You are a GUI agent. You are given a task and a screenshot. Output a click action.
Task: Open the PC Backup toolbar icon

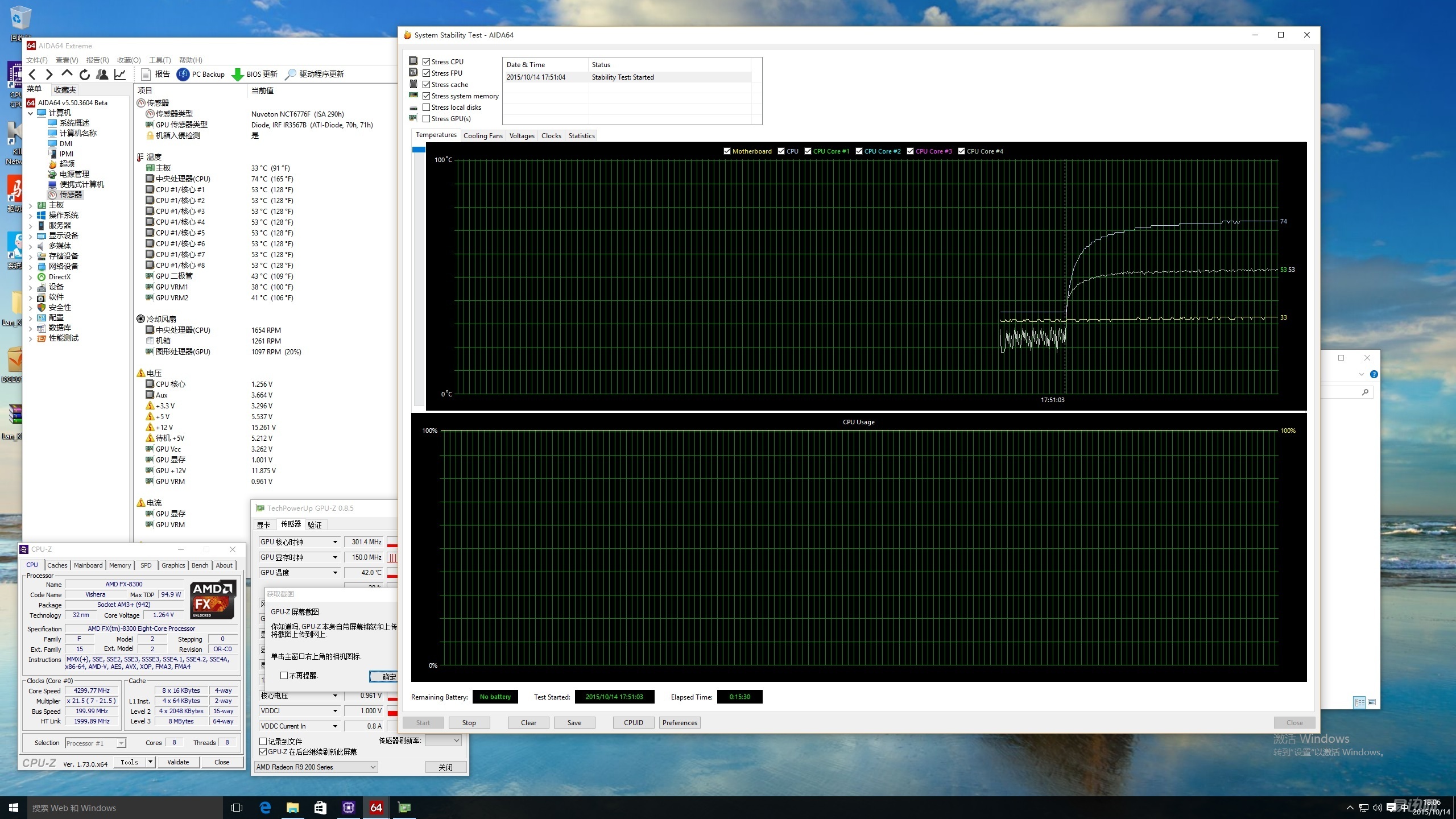tap(183, 75)
